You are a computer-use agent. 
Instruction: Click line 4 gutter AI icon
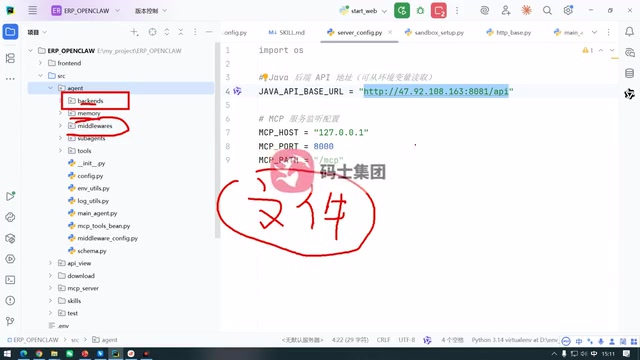(x=237, y=91)
